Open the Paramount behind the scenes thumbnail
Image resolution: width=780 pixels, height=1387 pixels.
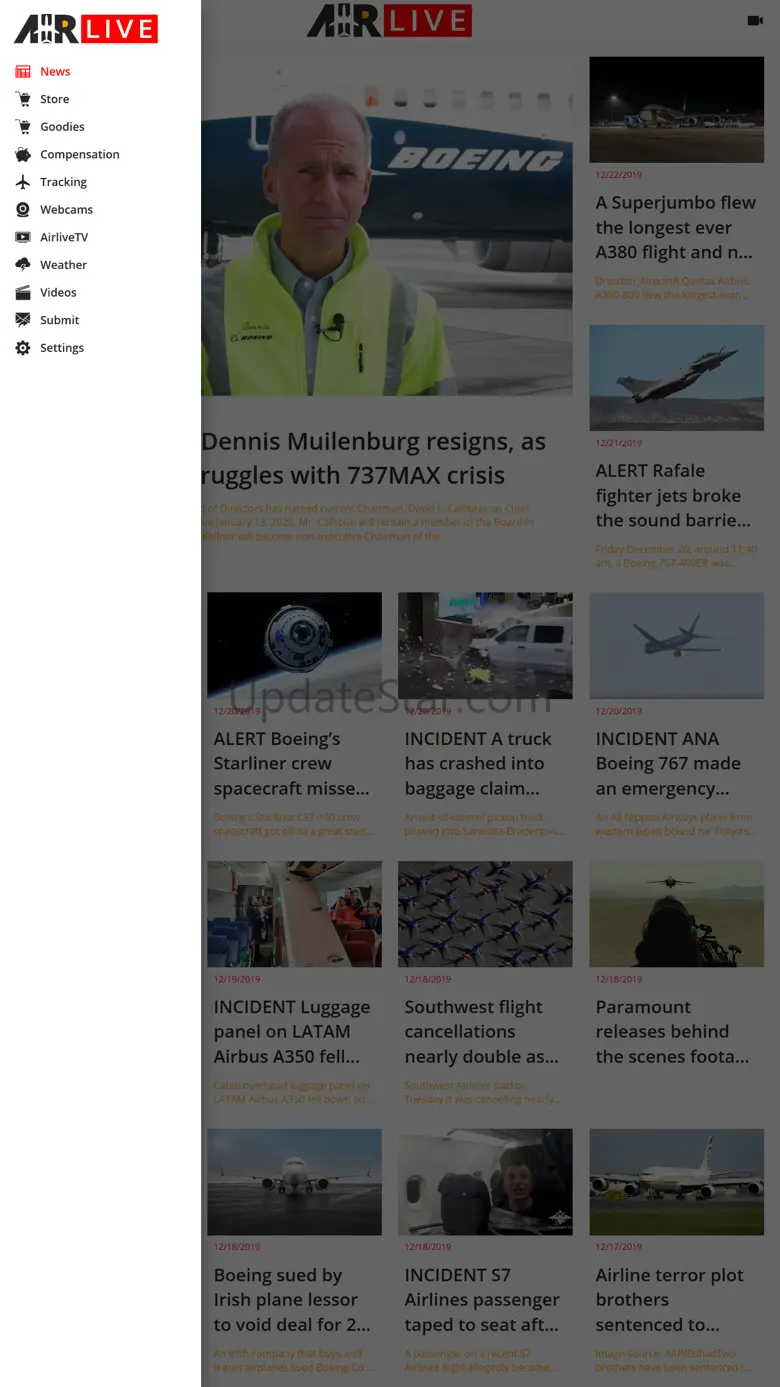click(676, 914)
